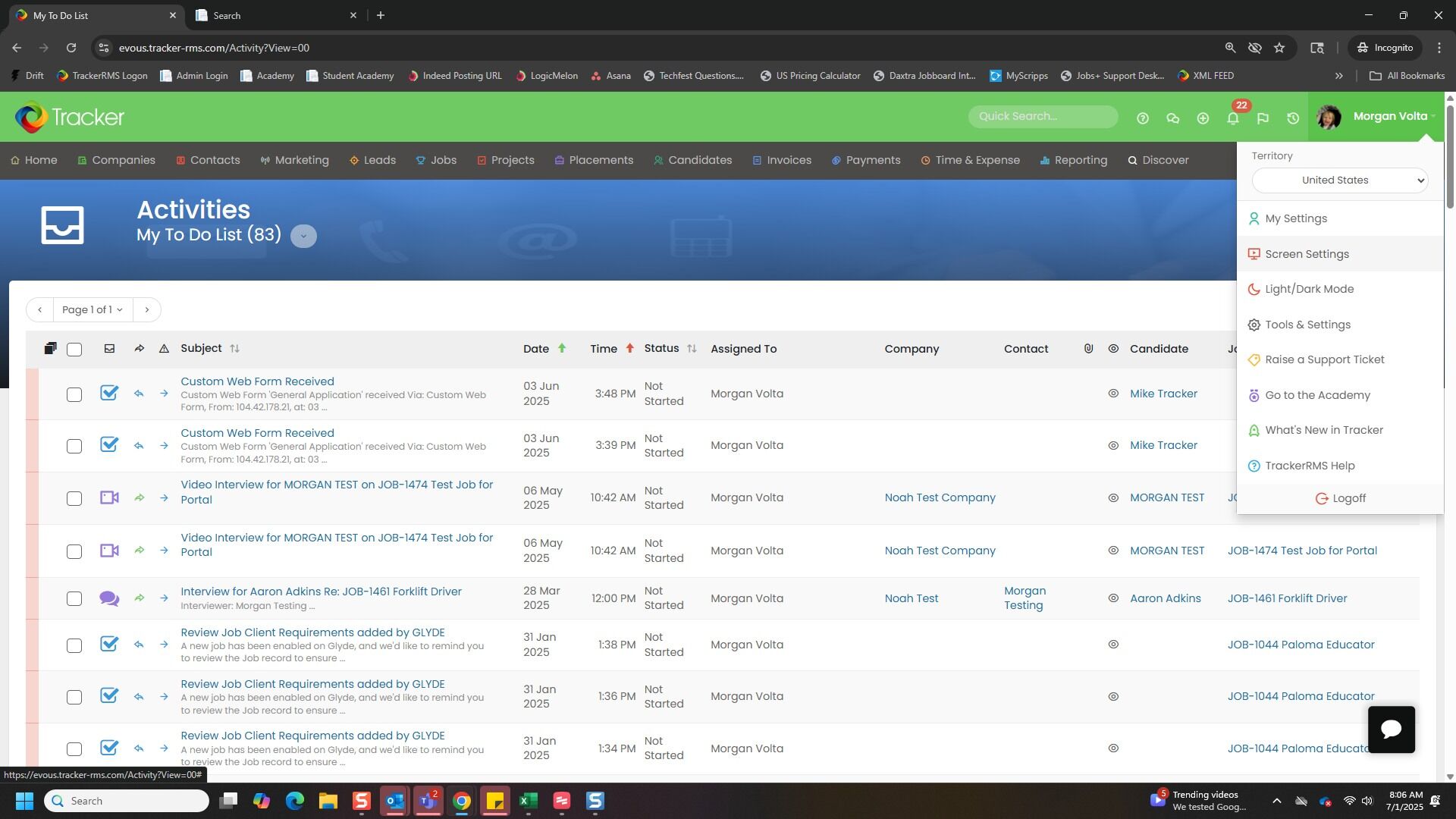The height and width of the screenshot is (819, 1456).
Task: Open the recent history clock icon
Action: [1293, 118]
